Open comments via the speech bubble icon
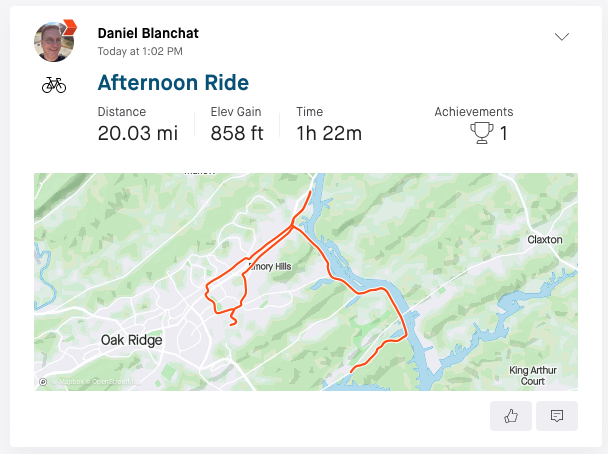608x454 pixels. 557,416
